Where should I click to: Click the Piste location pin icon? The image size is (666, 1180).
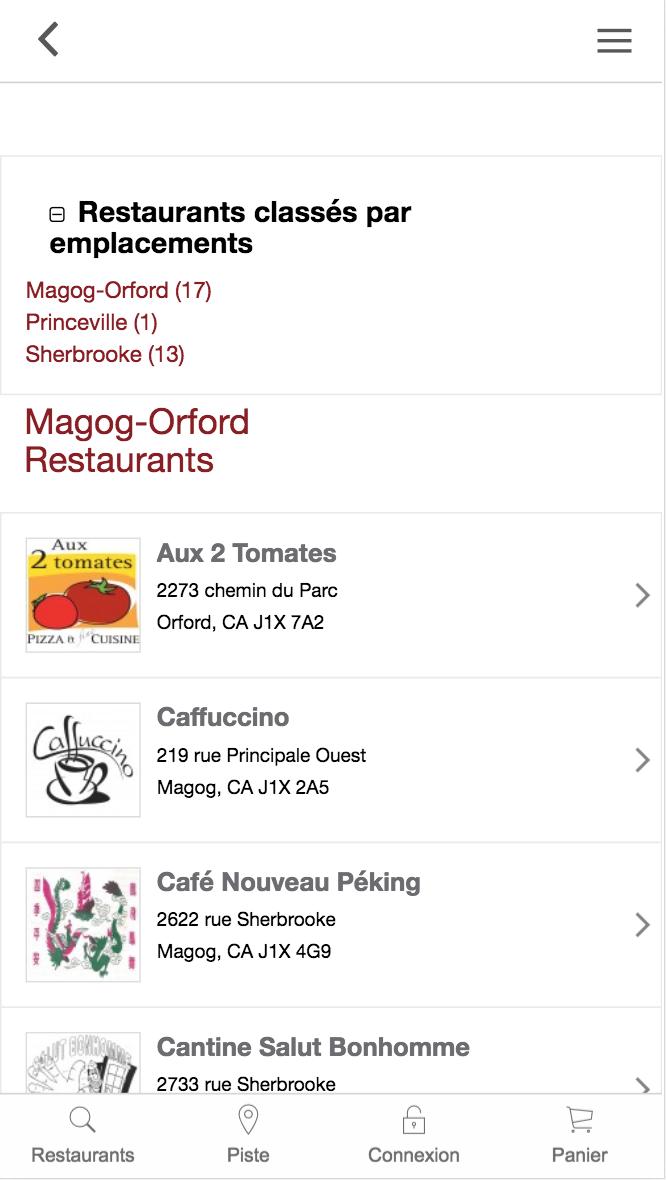pos(248,1119)
